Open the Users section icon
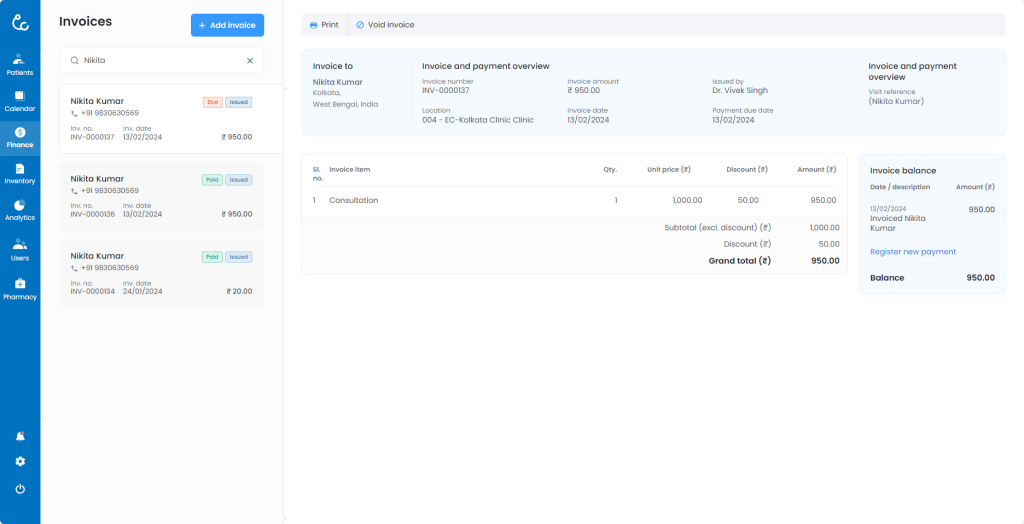 tap(20, 249)
